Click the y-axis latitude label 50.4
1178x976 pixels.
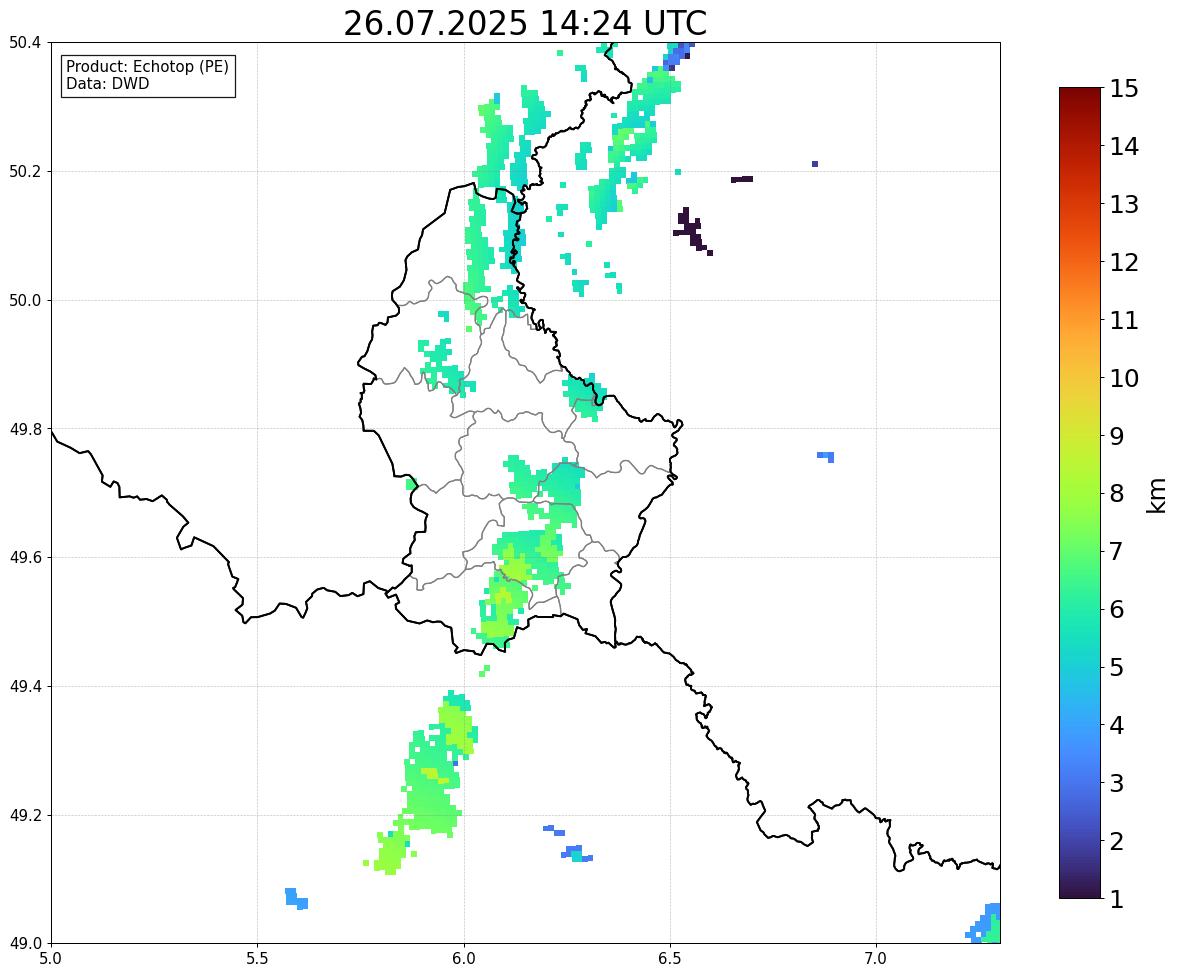click(x=25, y=43)
